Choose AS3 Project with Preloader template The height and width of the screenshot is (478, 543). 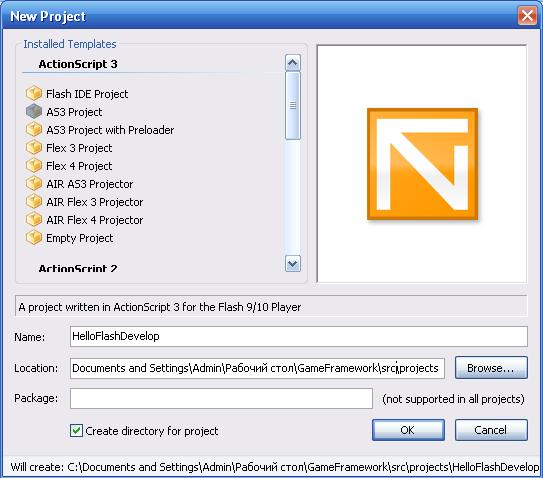tap(110, 130)
